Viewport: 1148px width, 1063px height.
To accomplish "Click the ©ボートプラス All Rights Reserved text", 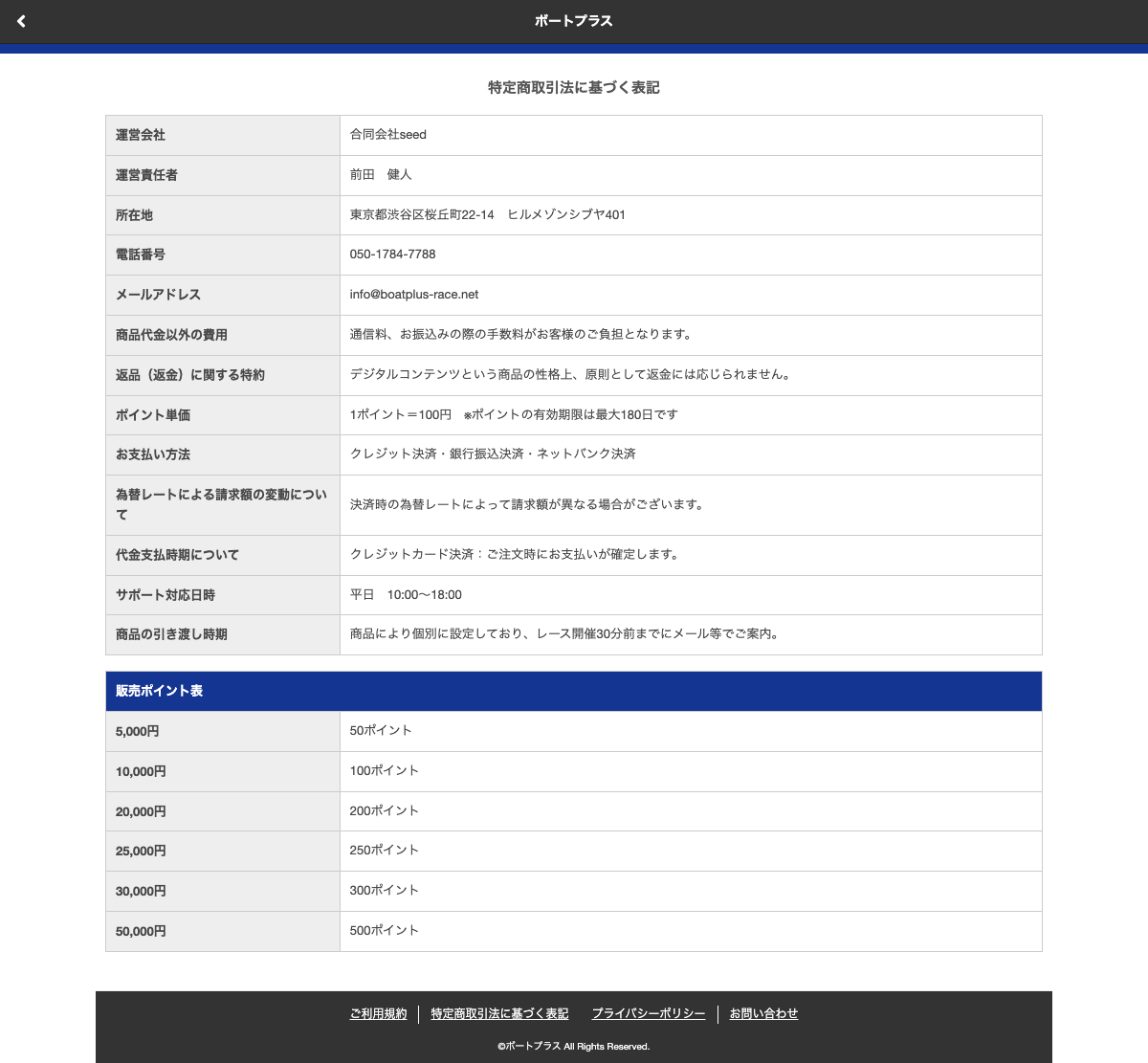I will coord(574,1046).
